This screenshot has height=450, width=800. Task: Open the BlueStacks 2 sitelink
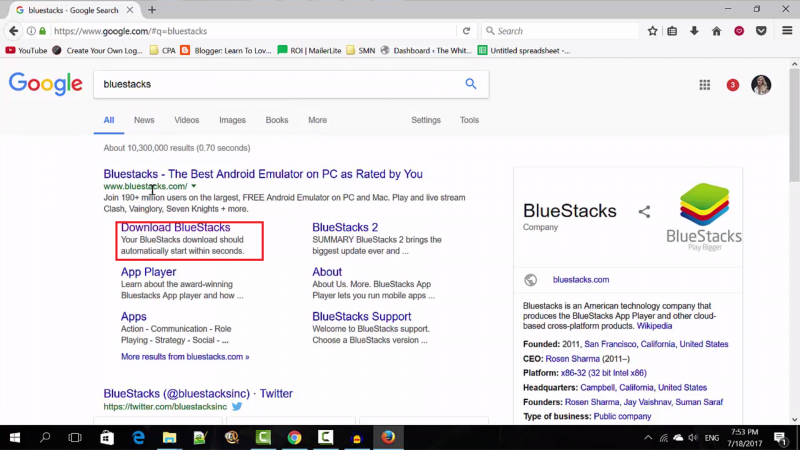pyautogui.click(x=345, y=227)
